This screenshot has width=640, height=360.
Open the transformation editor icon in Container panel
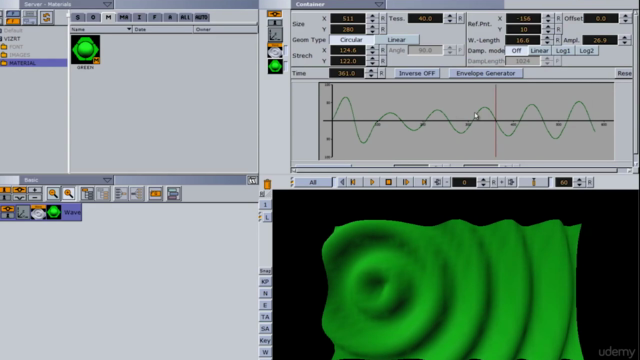click(275, 34)
